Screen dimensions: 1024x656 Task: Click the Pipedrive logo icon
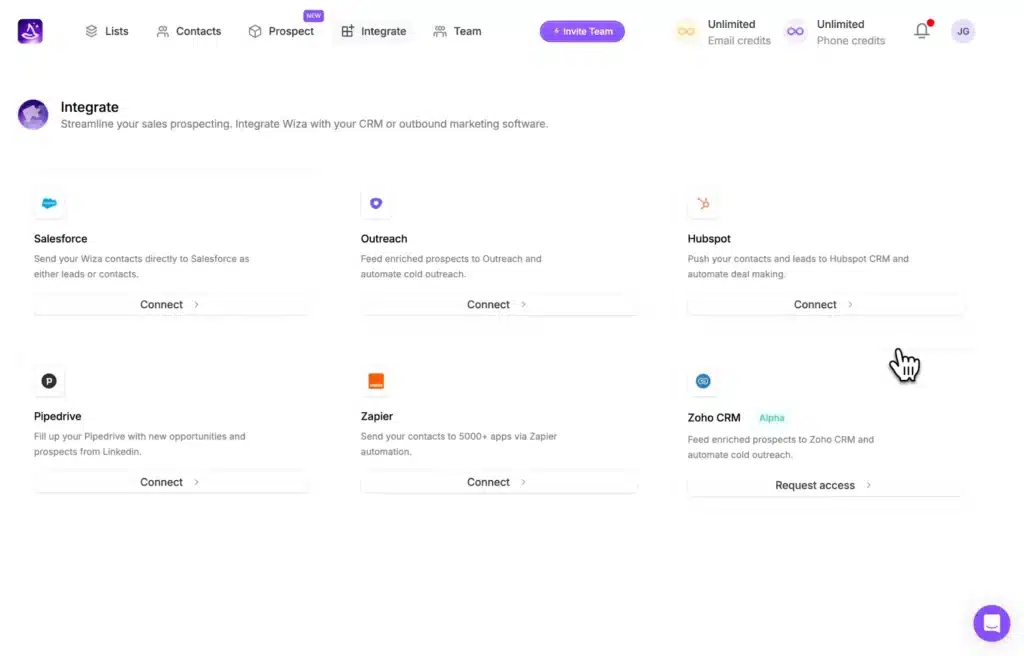49,381
